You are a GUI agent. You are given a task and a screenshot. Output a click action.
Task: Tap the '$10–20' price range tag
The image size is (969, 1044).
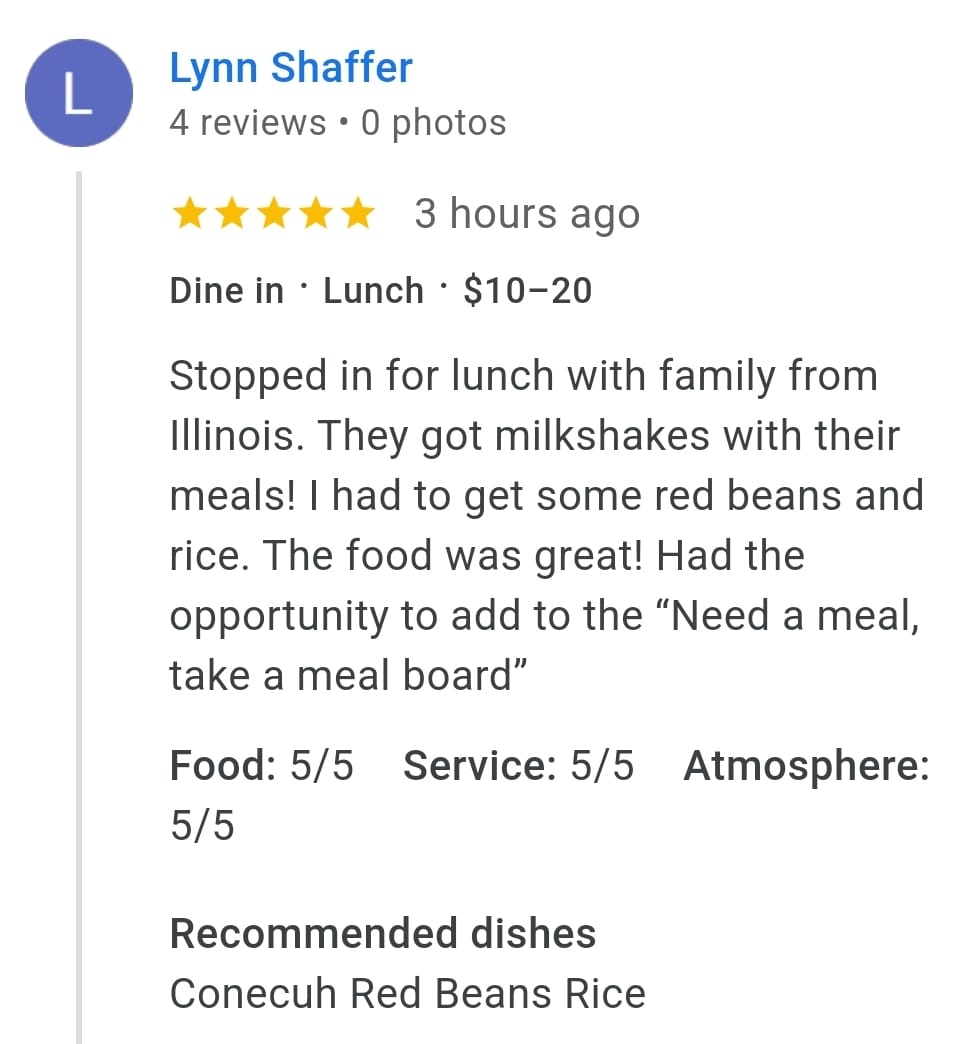pyautogui.click(x=527, y=291)
